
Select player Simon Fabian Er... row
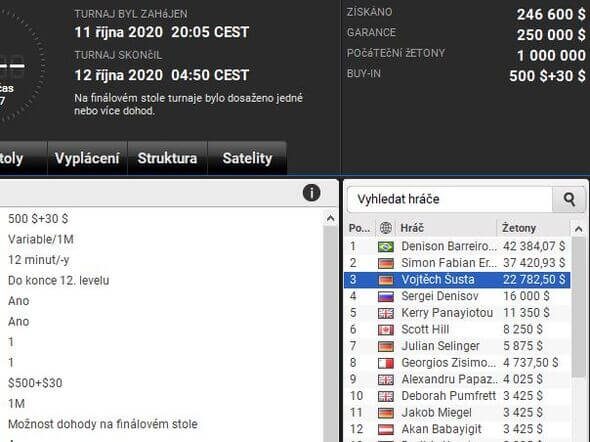[x=457, y=263]
